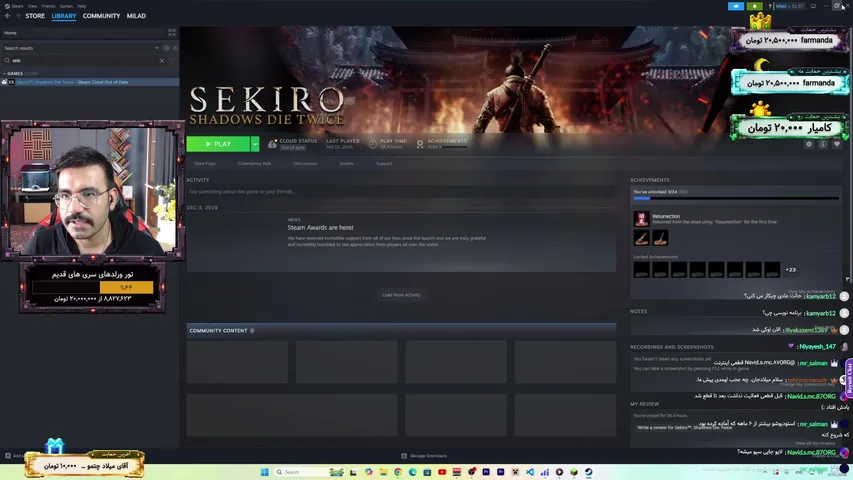The width and height of the screenshot is (853, 480).
Task: Click the Resurrection achievement icon
Action: pyautogui.click(x=641, y=219)
